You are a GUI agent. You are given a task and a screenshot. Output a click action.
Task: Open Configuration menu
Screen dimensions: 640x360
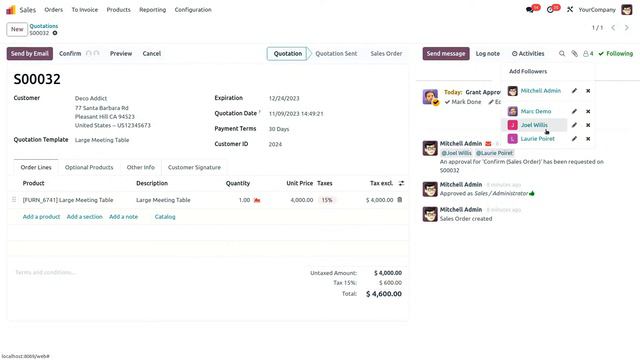[x=193, y=9]
